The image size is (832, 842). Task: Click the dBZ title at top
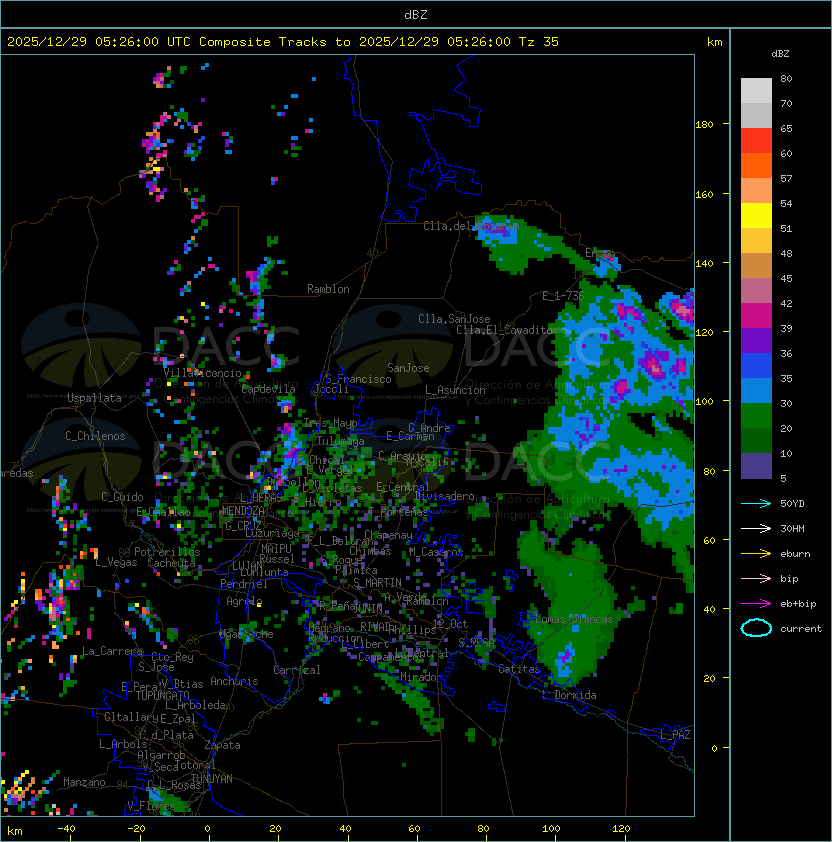[416, 15]
